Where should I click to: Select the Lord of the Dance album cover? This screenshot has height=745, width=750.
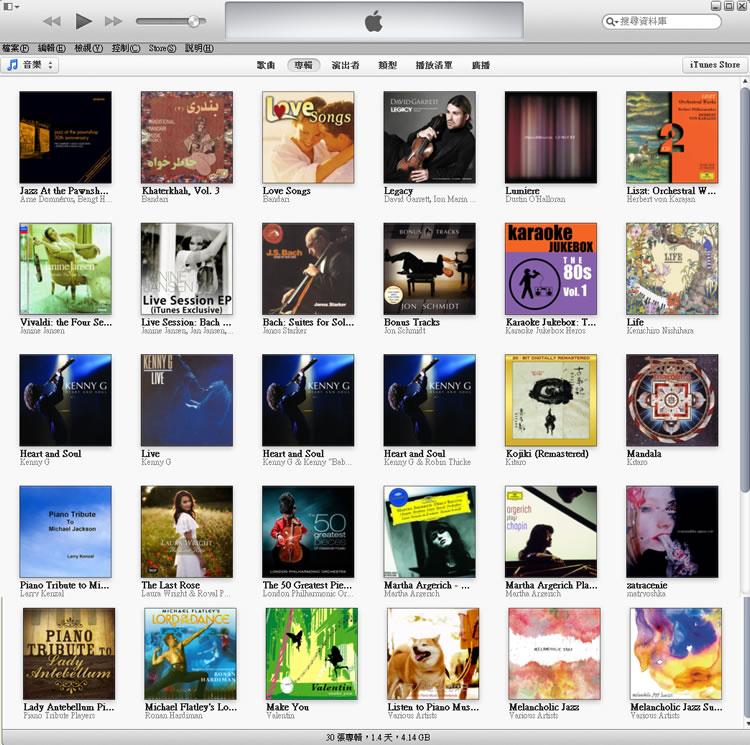[x=190, y=654]
